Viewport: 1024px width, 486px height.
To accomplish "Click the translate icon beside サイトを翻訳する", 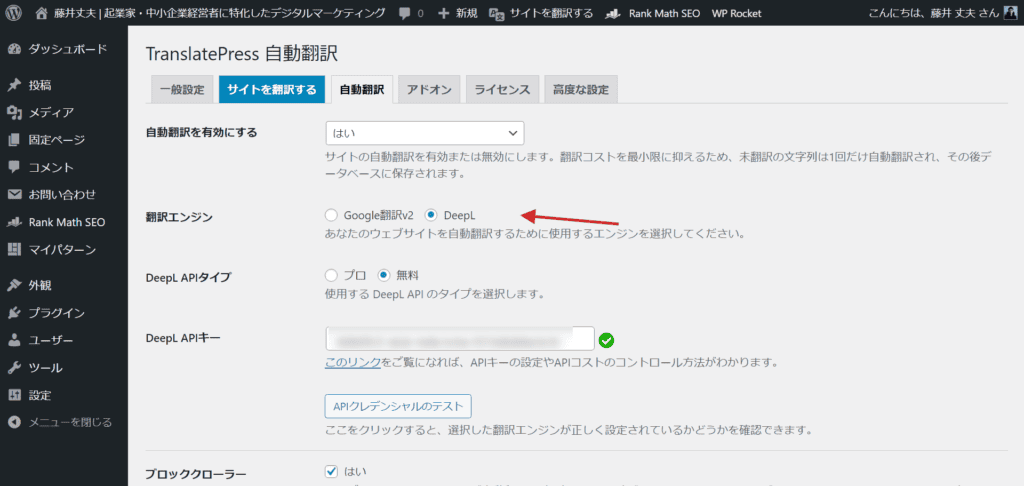I will pyautogui.click(x=496, y=13).
